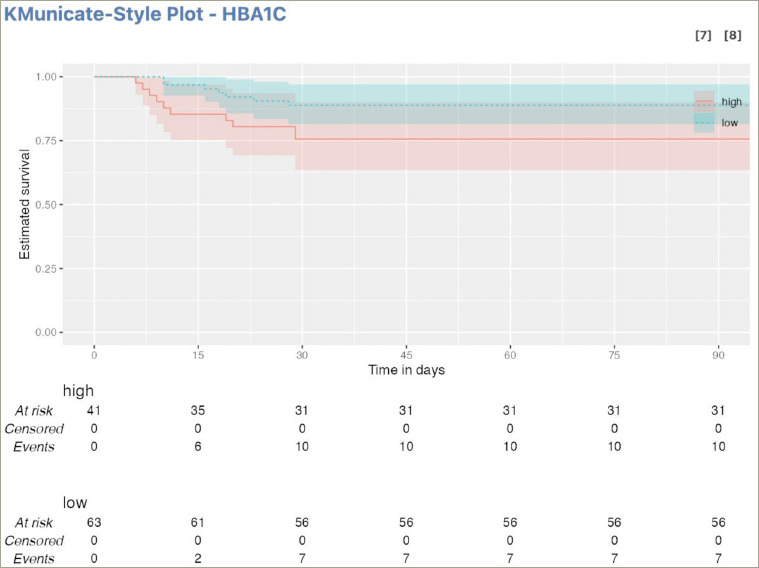Image resolution: width=759 pixels, height=568 pixels.
Task: Click the 45 tick on the x-axis
Action: click(405, 354)
